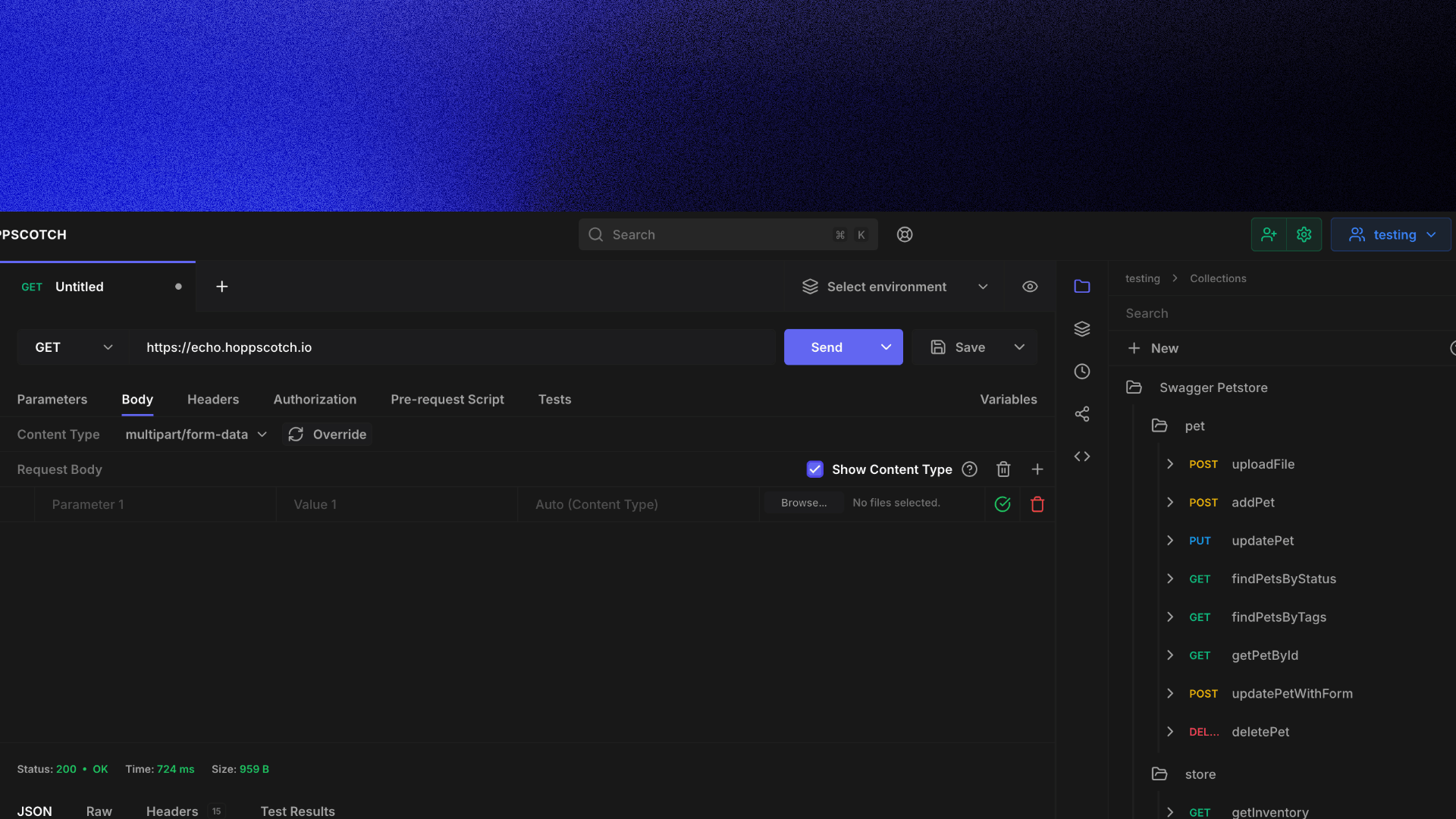Open the generate code sidebar icon

[1082, 456]
